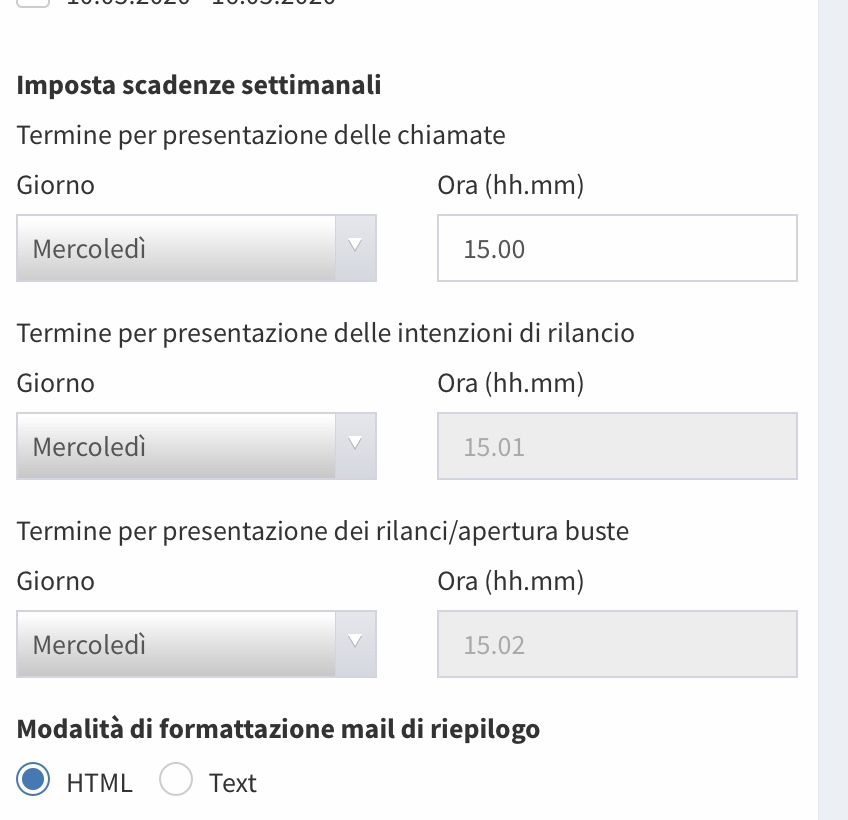Viewport: 848px width, 820px height.
Task: Select the HTML mail format radio button
Action: (x=34, y=781)
